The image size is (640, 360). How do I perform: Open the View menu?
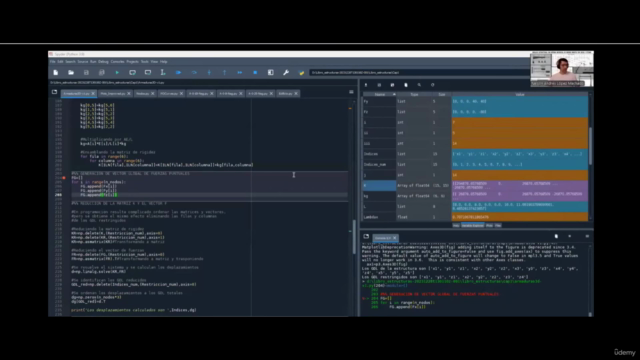[154, 62]
